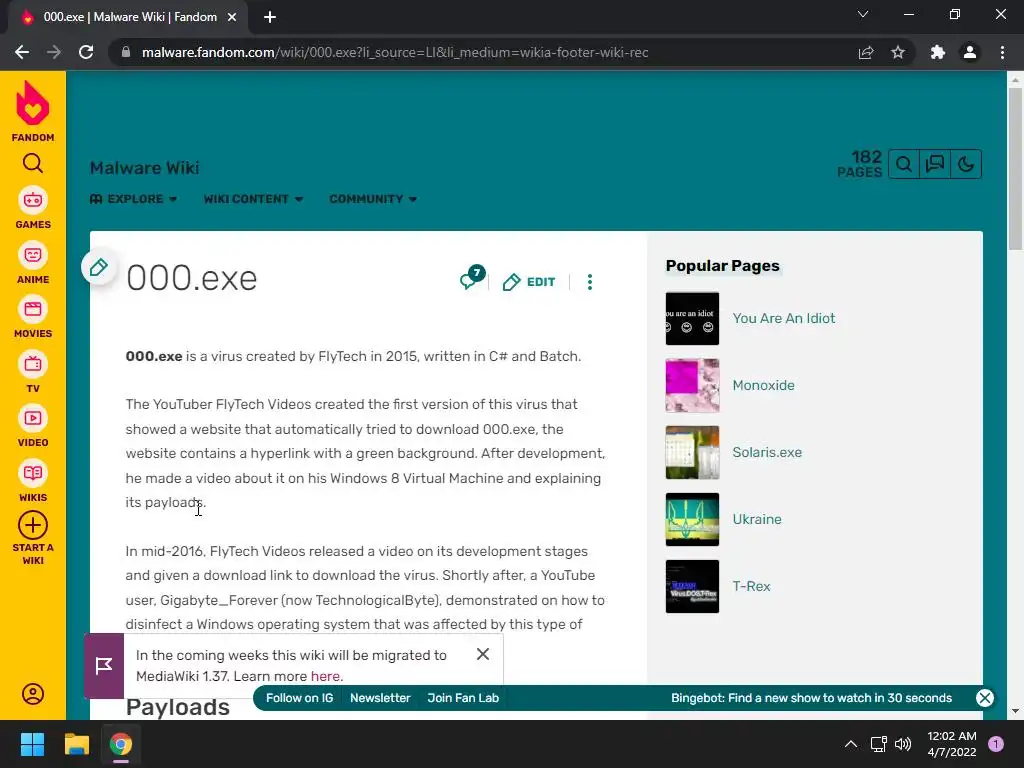Click Follow on IG in bottom bar
The image size is (1024, 768).
click(x=299, y=697)
